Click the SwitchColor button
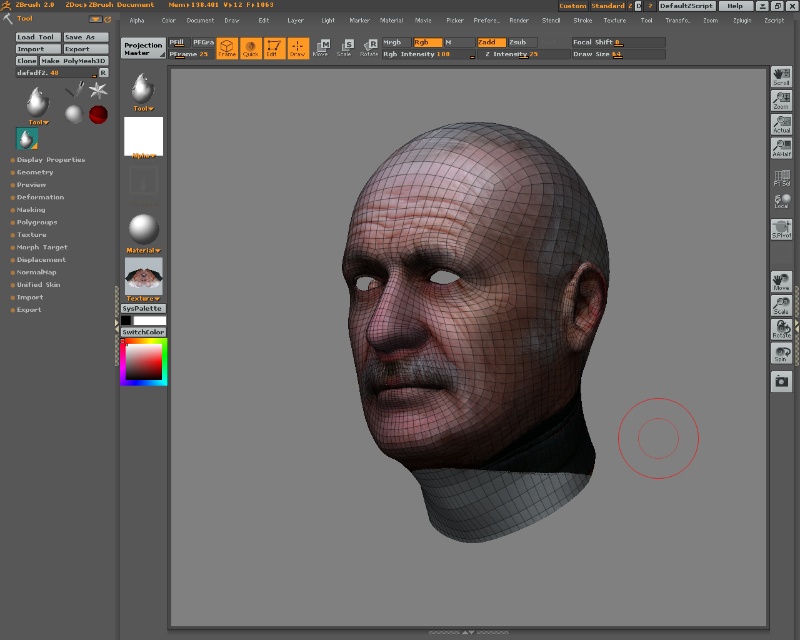Screen dimensions: 800x640 coord(143,332)
